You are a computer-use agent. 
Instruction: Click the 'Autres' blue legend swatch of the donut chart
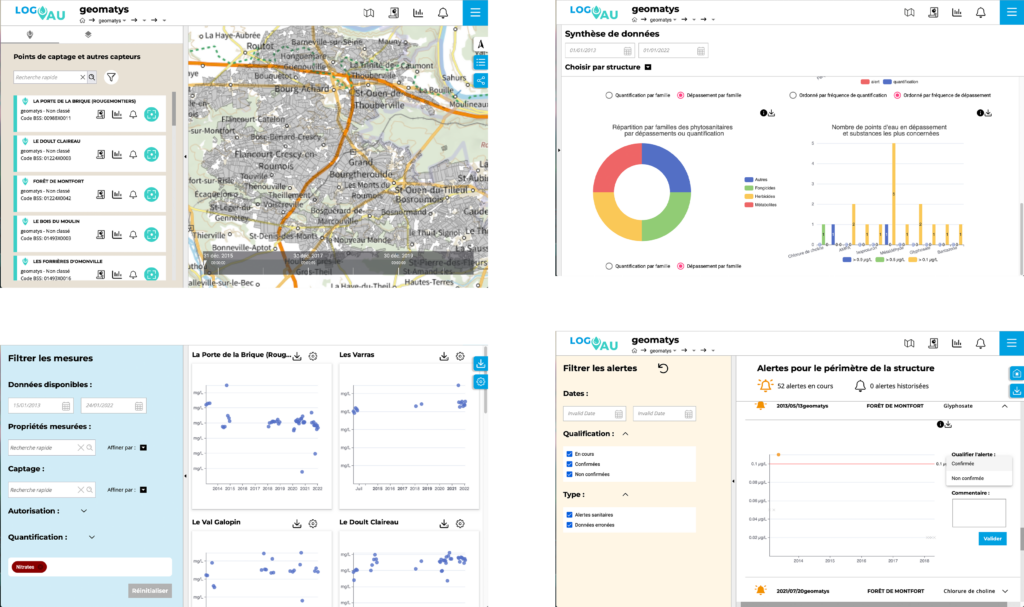748,180
